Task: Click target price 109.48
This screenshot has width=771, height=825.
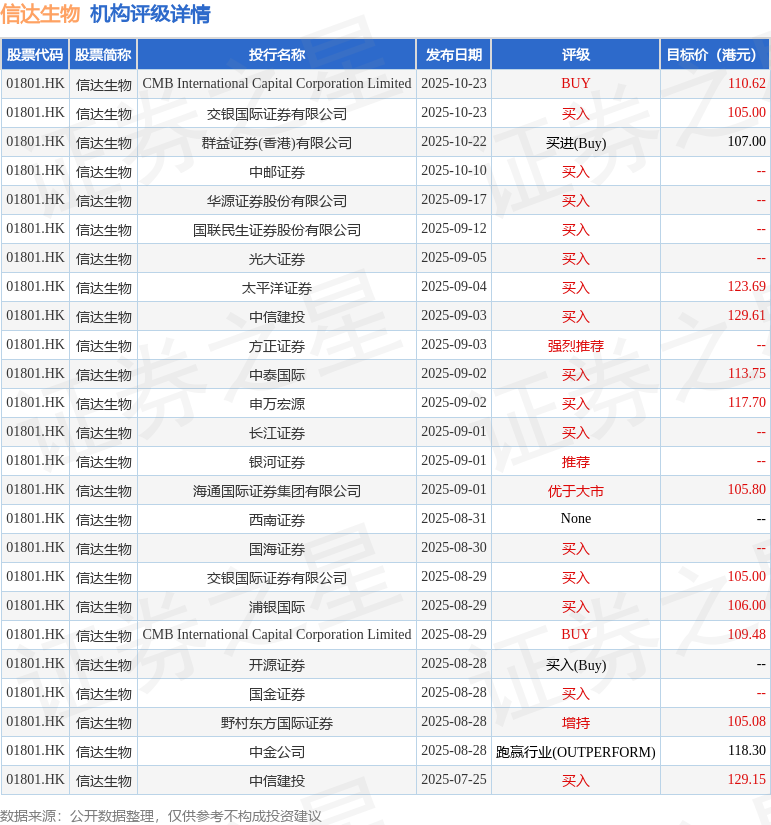Action: [746, 635]
